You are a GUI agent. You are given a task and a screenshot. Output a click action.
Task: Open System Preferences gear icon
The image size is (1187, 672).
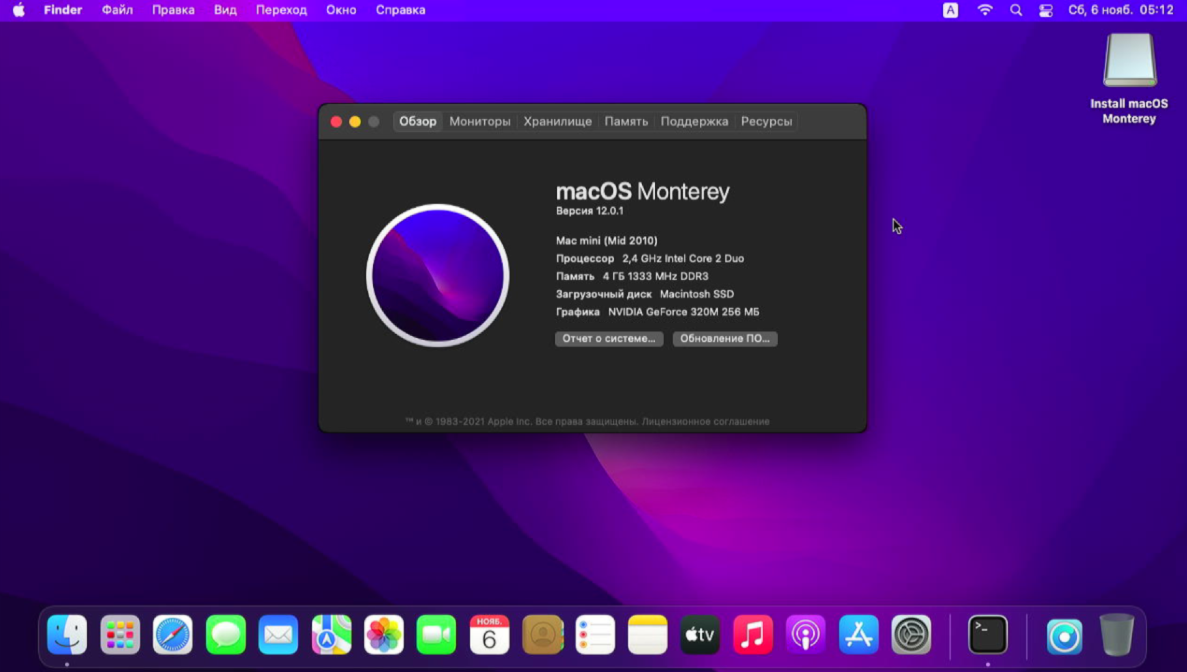[x=911, y=634]
